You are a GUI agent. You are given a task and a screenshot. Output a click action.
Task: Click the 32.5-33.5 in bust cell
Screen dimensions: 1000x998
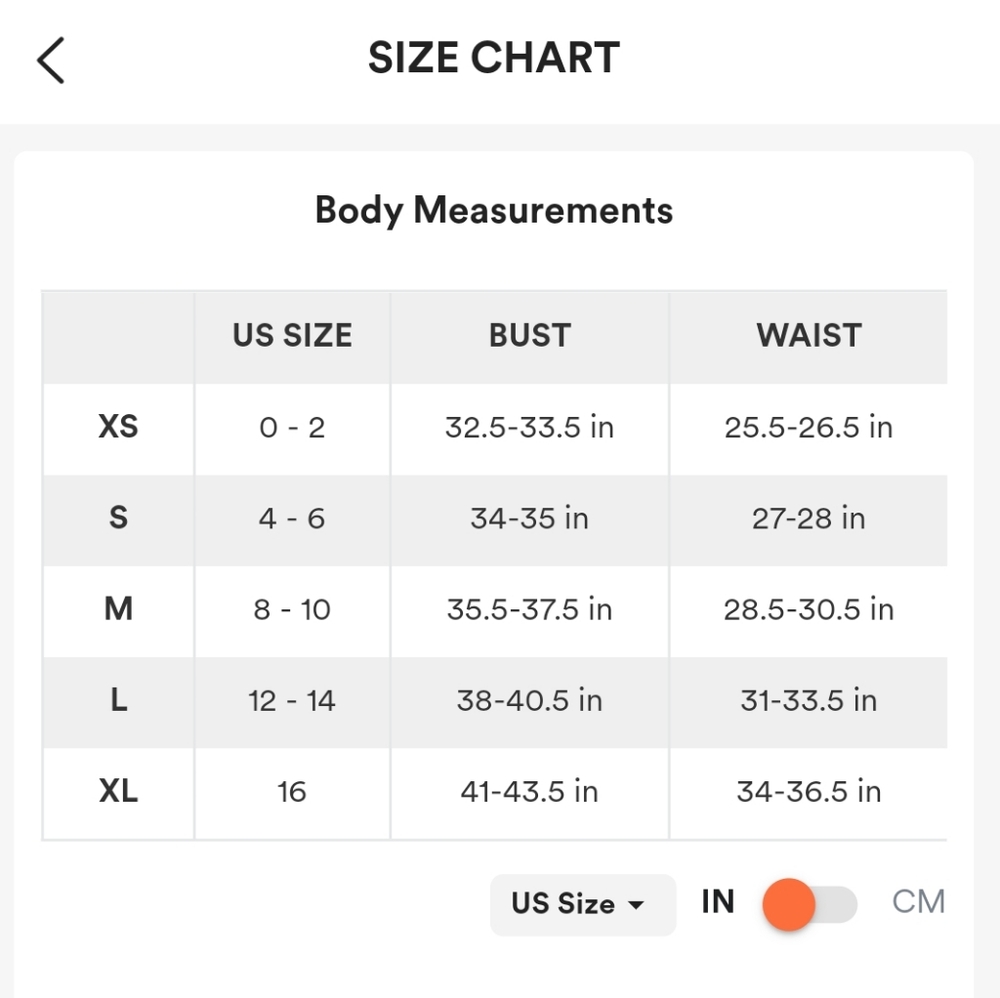[x=529, y=428]
